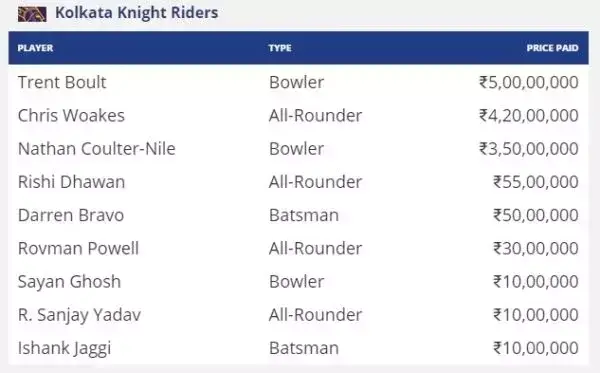
Task: Select player Trent Boult
Action: point(62,82)
